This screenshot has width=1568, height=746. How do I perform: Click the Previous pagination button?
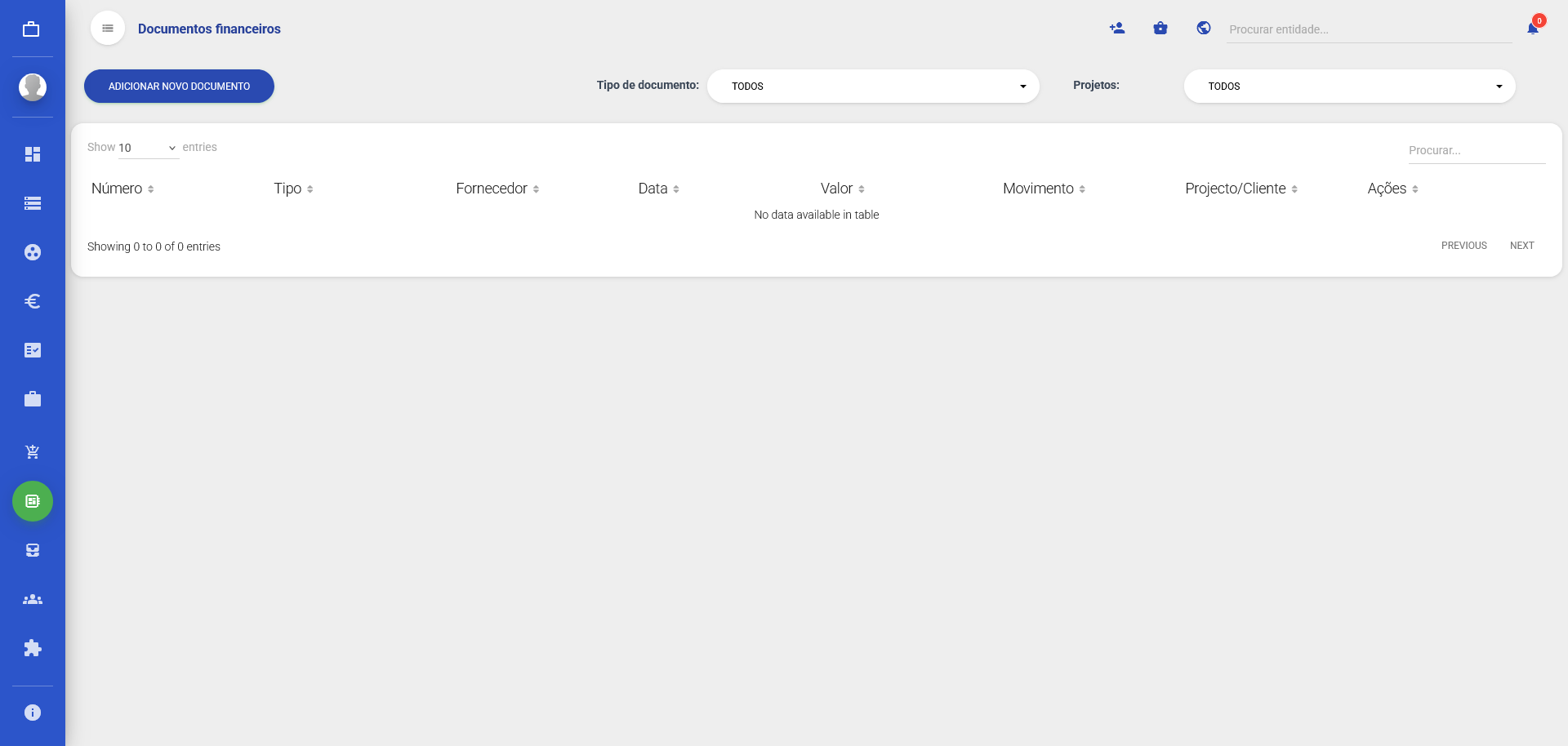pyautogui.click(x=1463, y=246)
